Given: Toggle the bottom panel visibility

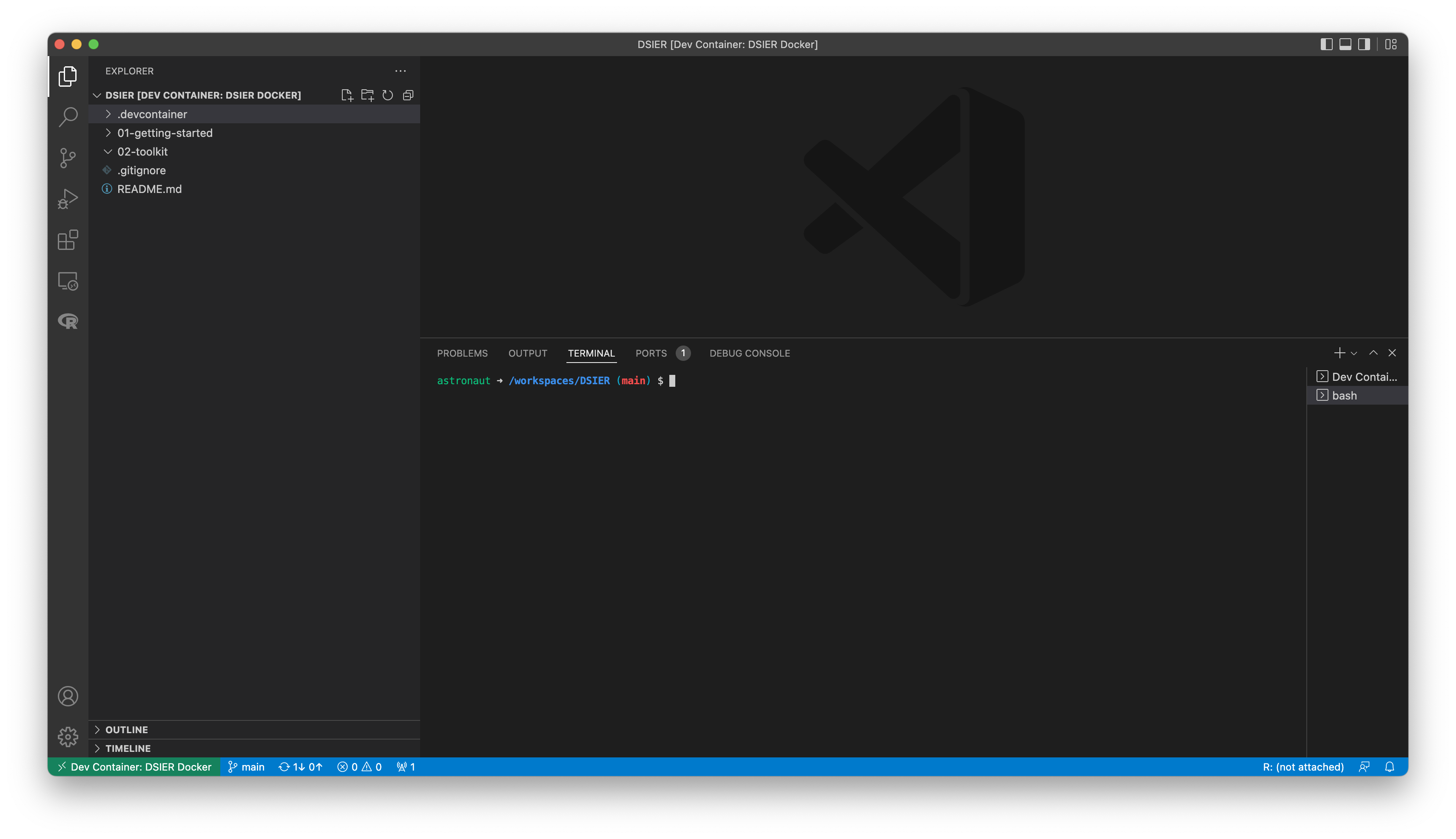Looking at the screenshot, I should click(1345, 44).
